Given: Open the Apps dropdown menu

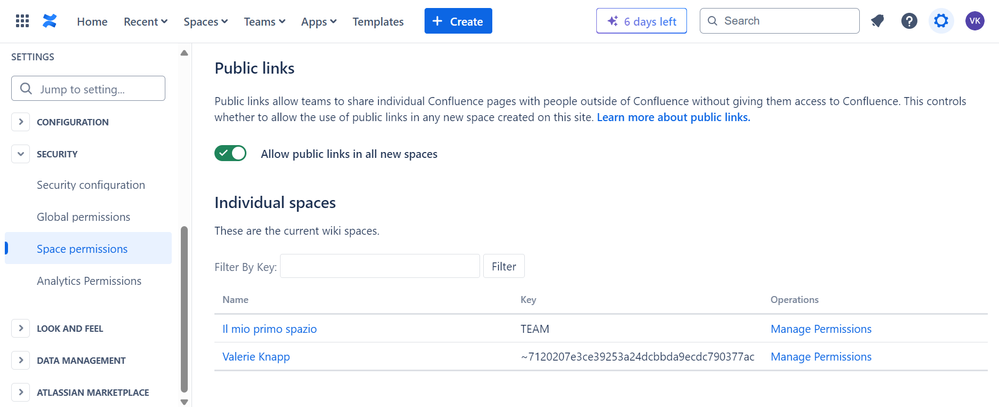Looking at the screenshot, I should (x=319, y=21).
